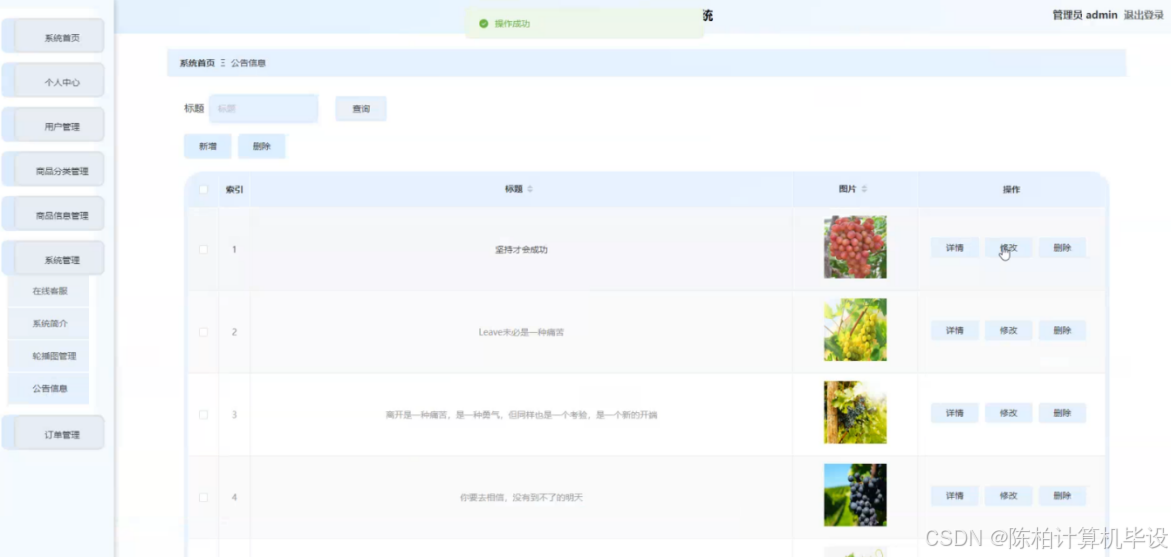
Task: Open 用户管理 menu item
Action: pyautogui.click(x=53, y=125)
